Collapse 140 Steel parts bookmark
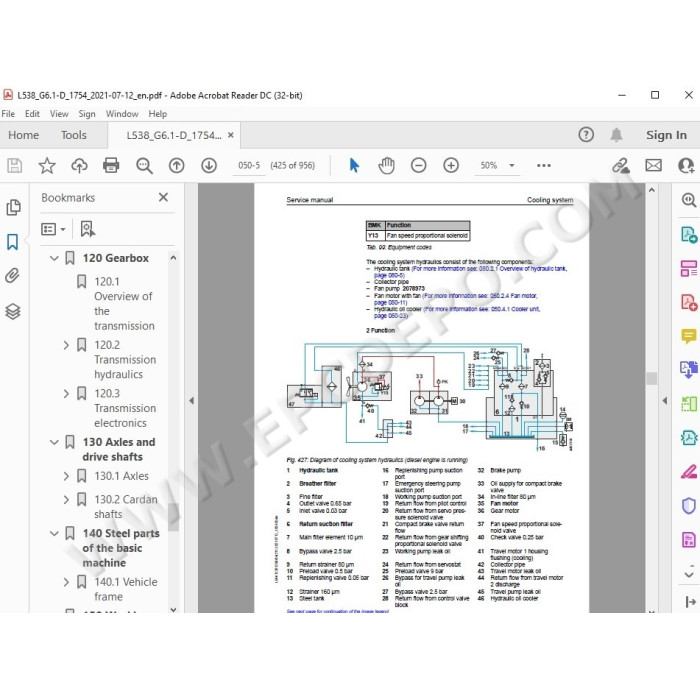This screenshot has height=700, width=700. coord(54,533)
